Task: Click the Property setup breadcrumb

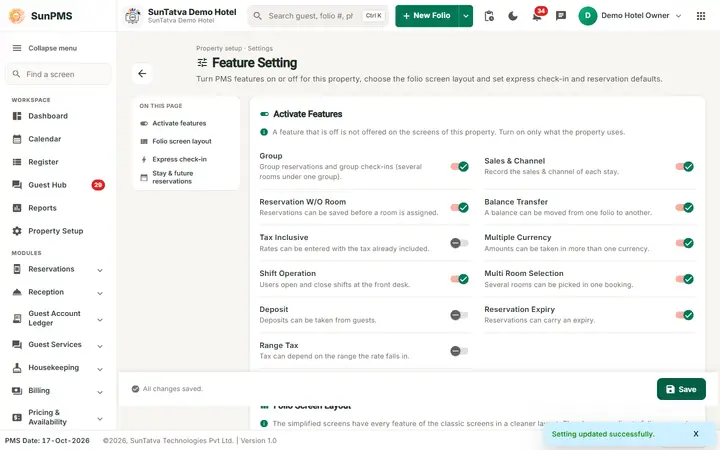Action: click(x=219, y=48)
